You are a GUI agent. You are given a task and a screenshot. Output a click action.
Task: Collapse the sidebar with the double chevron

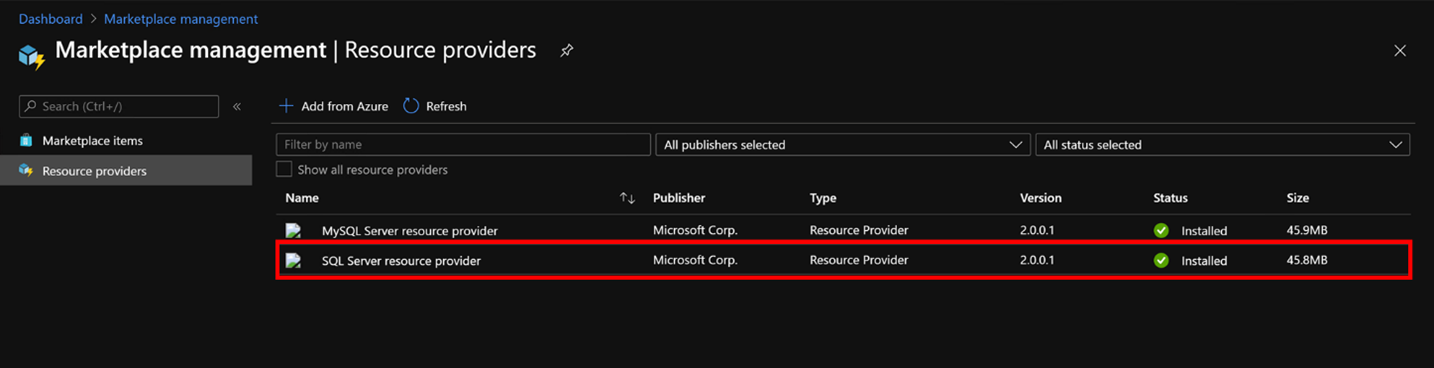(237, 106)
